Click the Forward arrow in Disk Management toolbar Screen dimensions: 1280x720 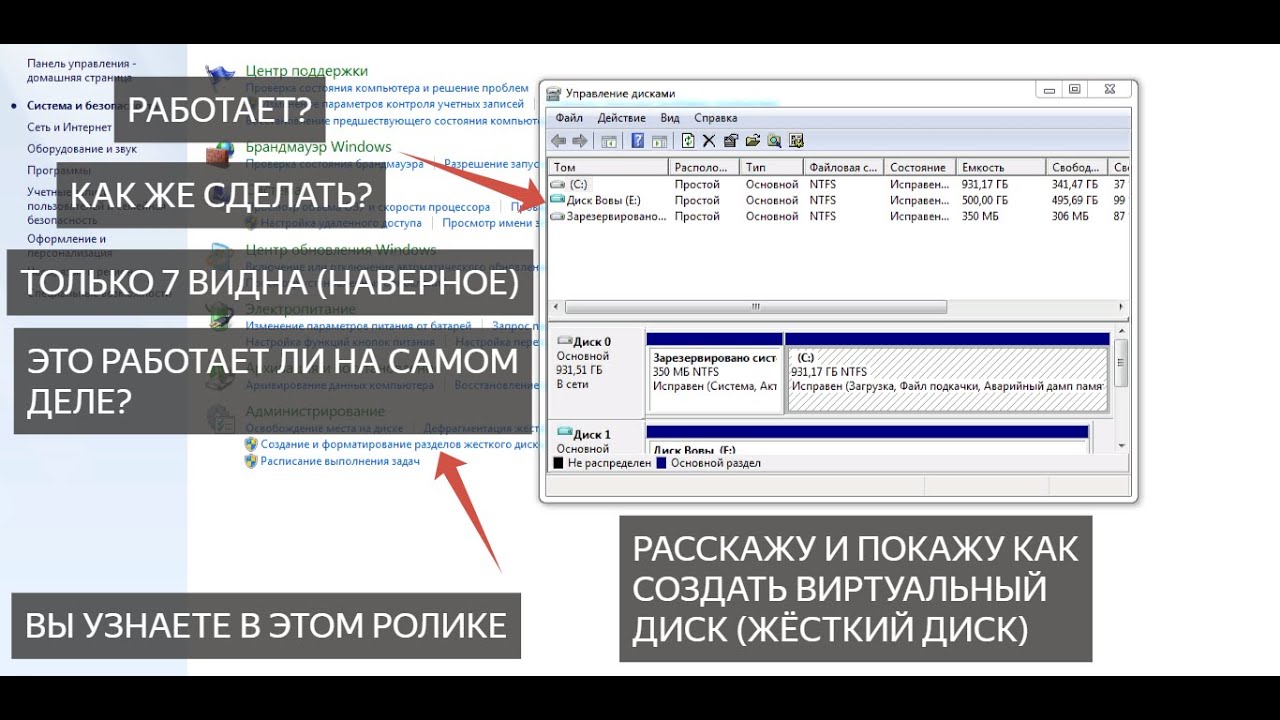tap(579, 141)
